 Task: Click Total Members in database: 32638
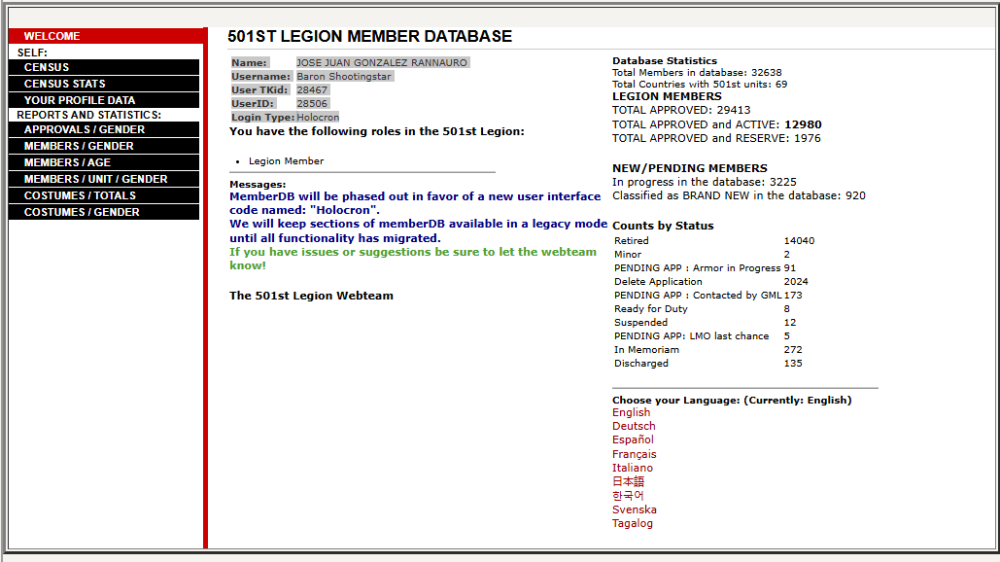[696, 73]
